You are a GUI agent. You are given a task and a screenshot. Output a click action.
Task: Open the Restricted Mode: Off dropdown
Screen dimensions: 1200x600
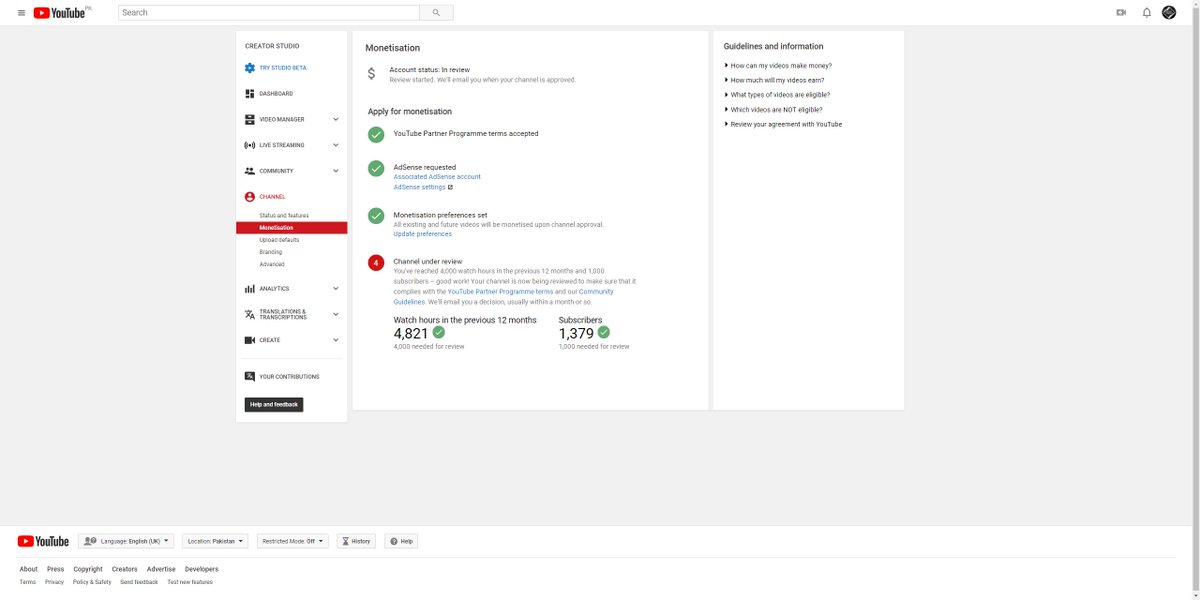[292, 541]
